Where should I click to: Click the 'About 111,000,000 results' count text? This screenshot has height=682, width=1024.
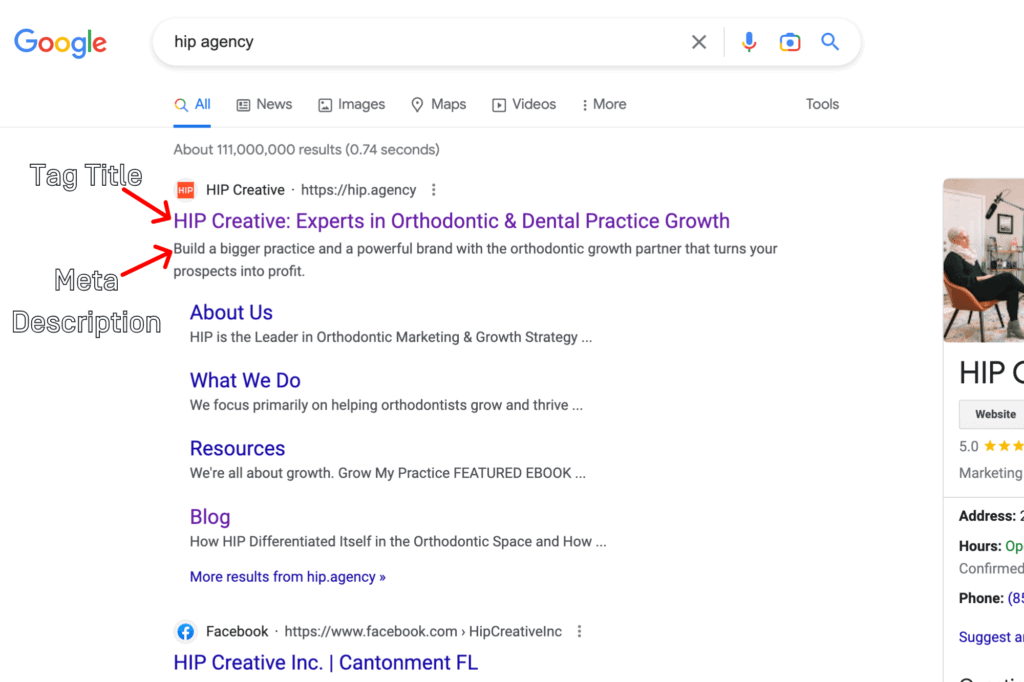point(306,150)
